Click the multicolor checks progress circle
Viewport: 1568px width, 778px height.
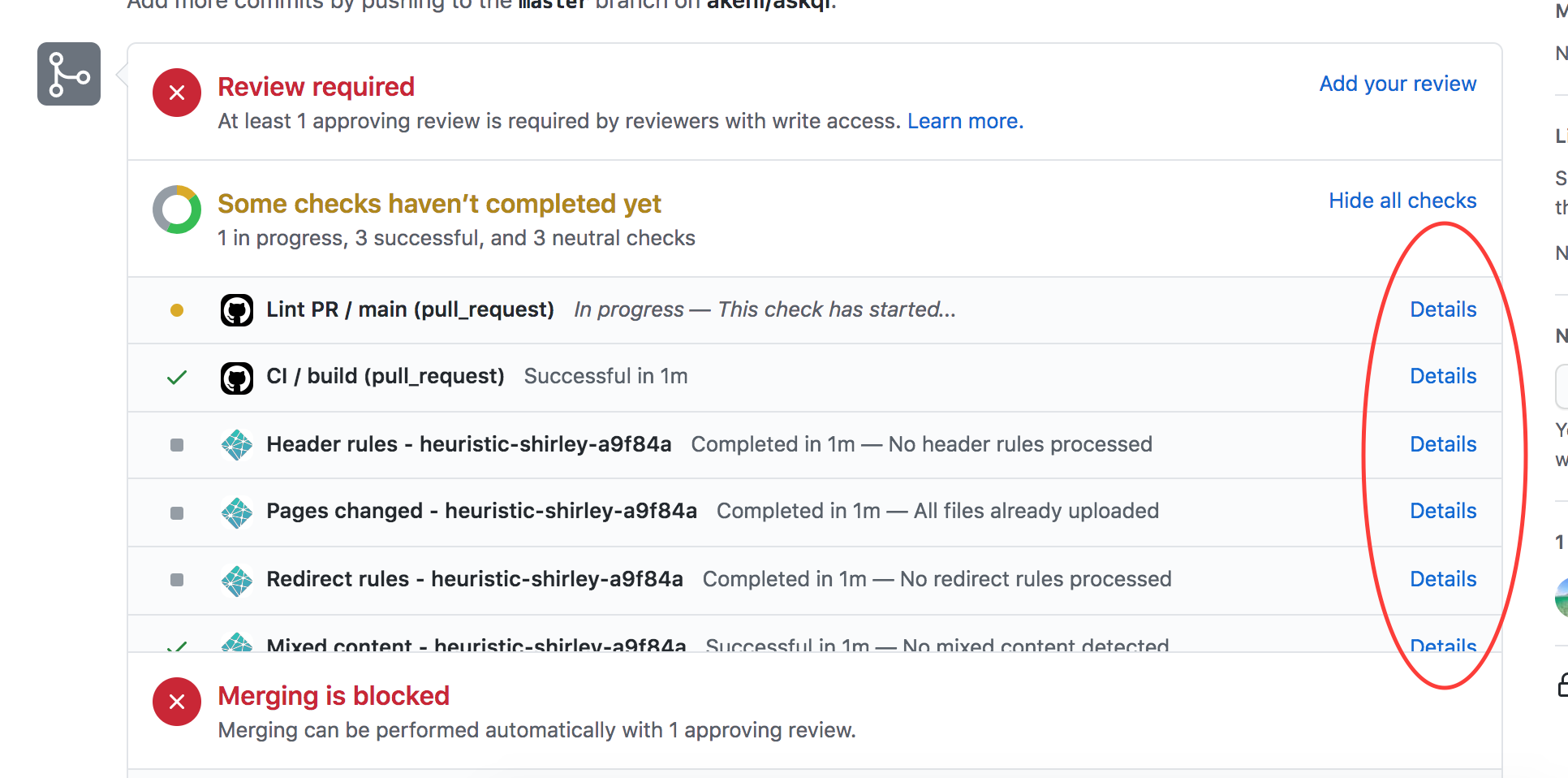point(176,209)
